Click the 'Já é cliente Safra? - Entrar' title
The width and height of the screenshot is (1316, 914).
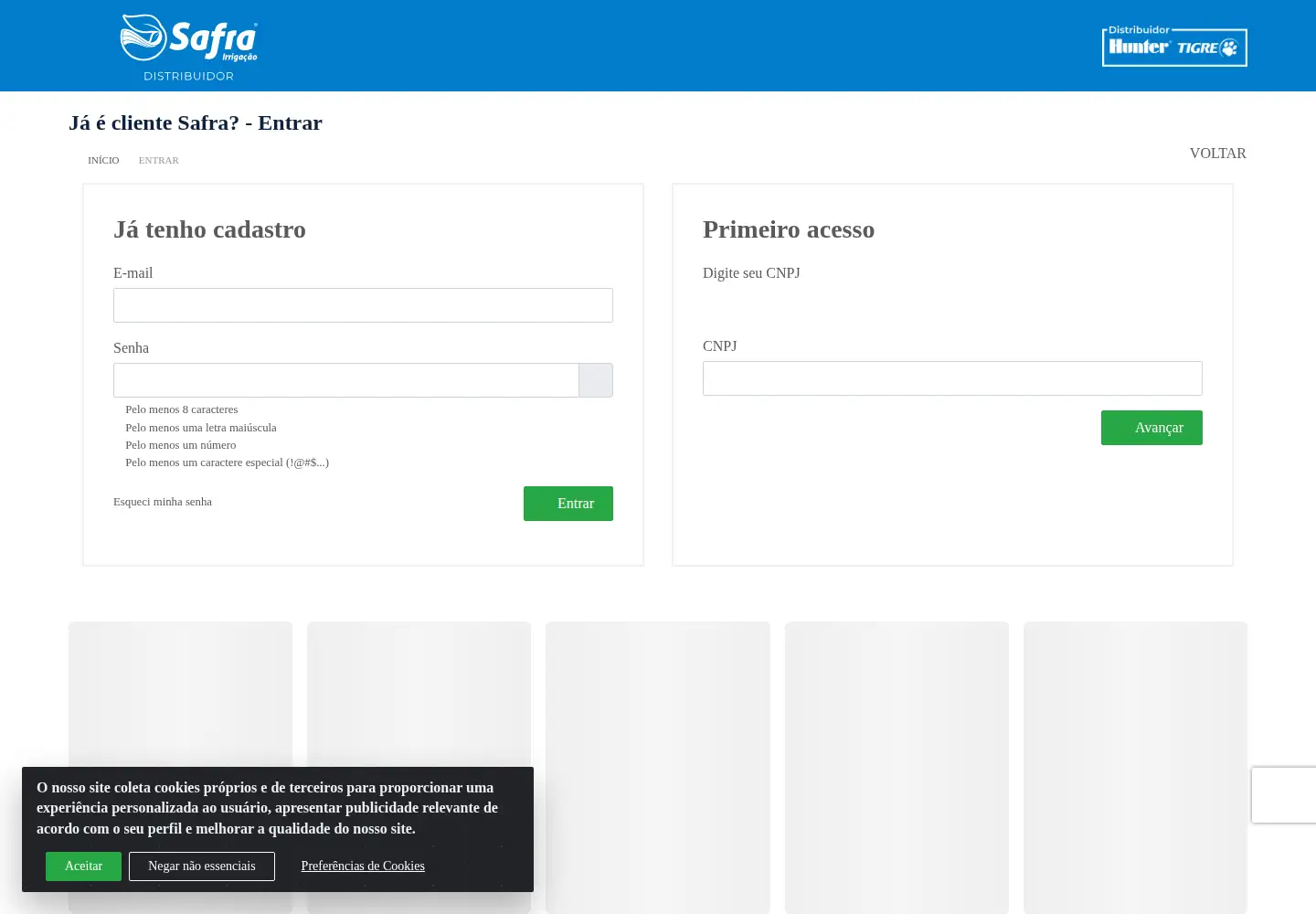click(196, 123)
